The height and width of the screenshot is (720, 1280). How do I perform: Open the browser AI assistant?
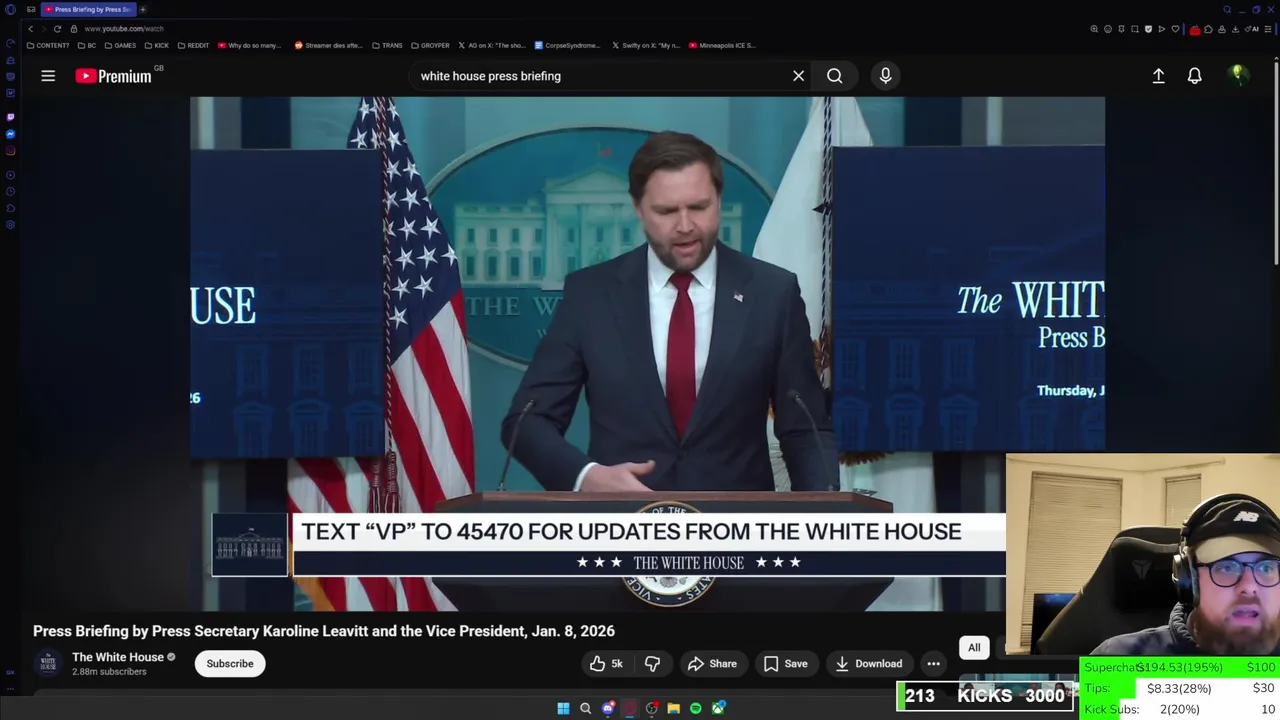tap(1252, 29)
